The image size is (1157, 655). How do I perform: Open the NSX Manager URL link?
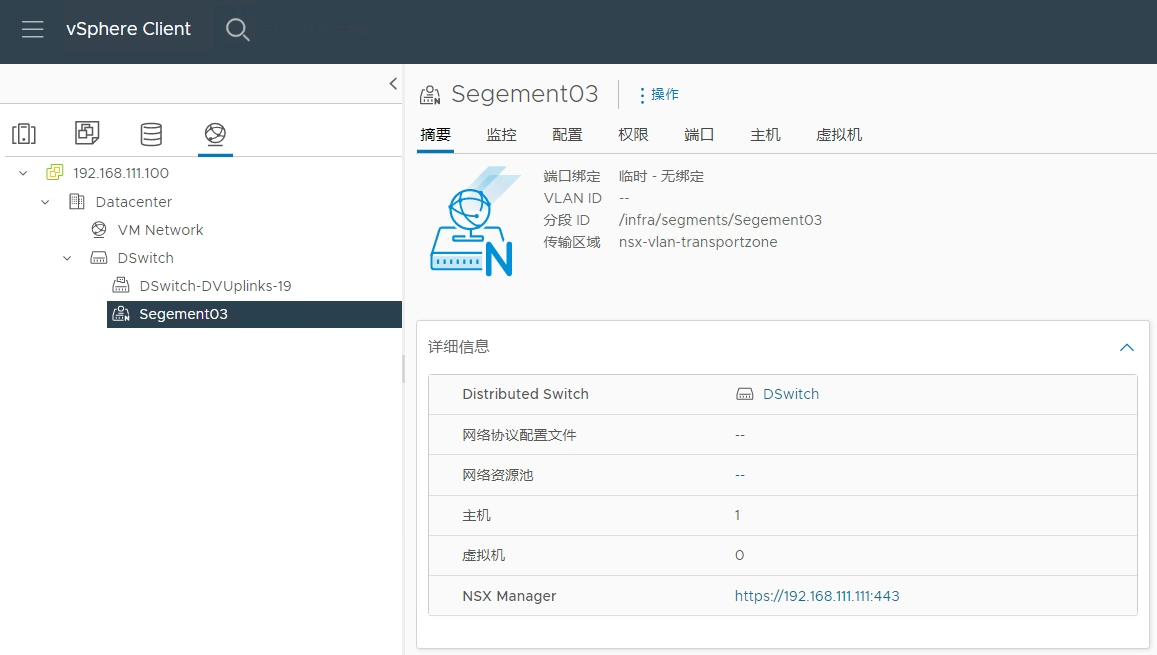pos(817,596)
